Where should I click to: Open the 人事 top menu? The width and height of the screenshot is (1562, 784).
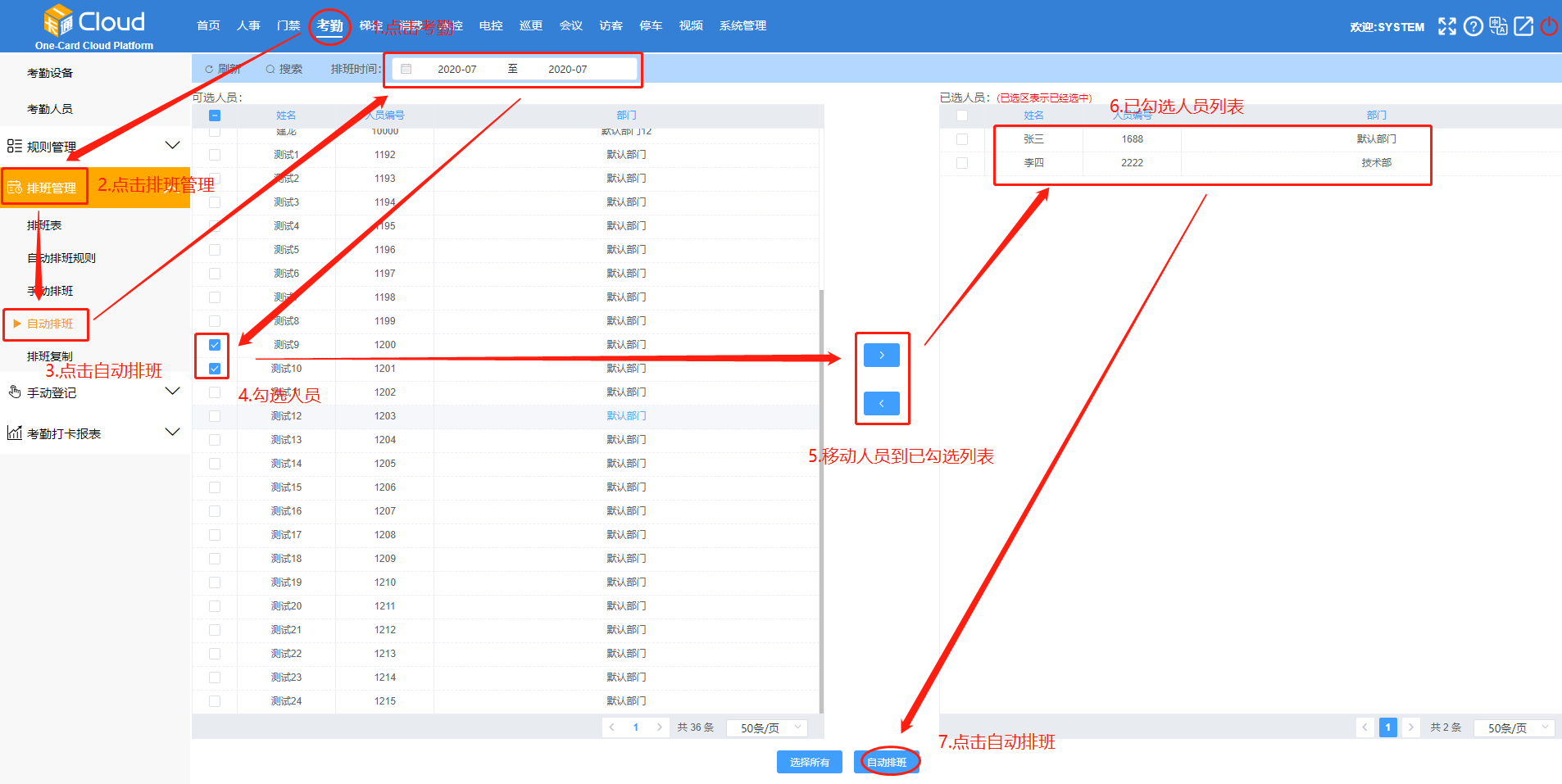(x=248, y=26)
